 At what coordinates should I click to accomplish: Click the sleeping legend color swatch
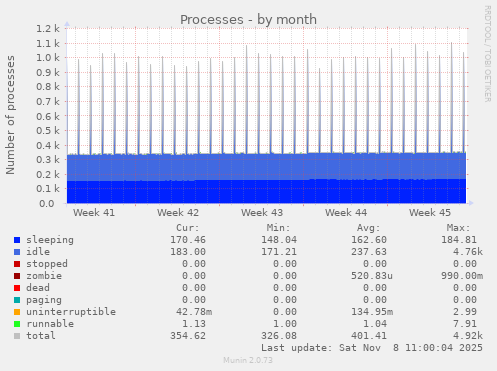pyautogui.click(x=17, y=240)
